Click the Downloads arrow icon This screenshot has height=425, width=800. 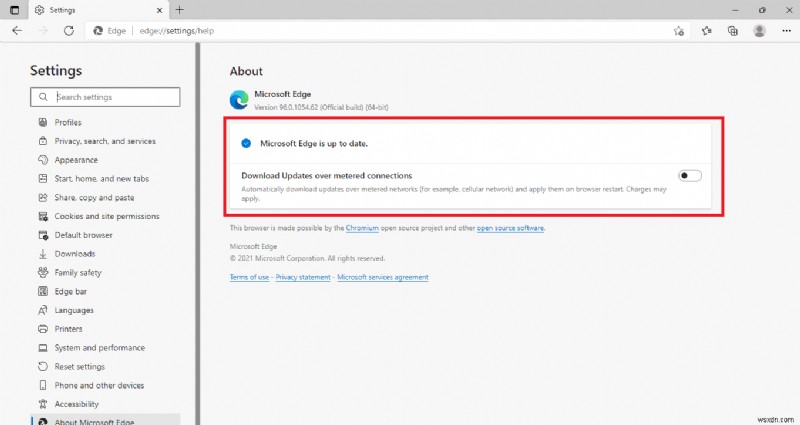43,254
